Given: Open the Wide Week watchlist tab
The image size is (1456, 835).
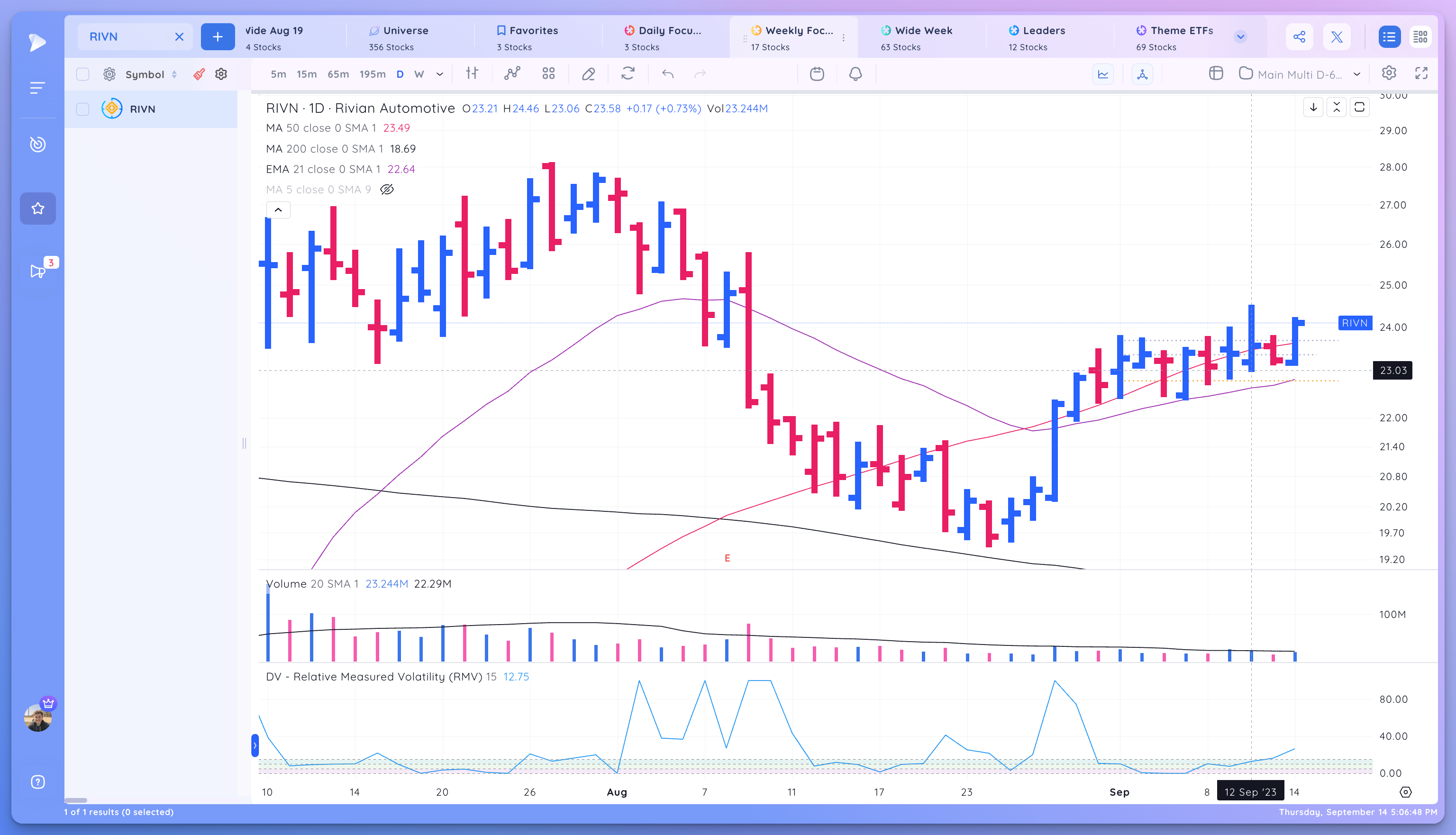Looking at the screenshot, I should tap(916, 38).
